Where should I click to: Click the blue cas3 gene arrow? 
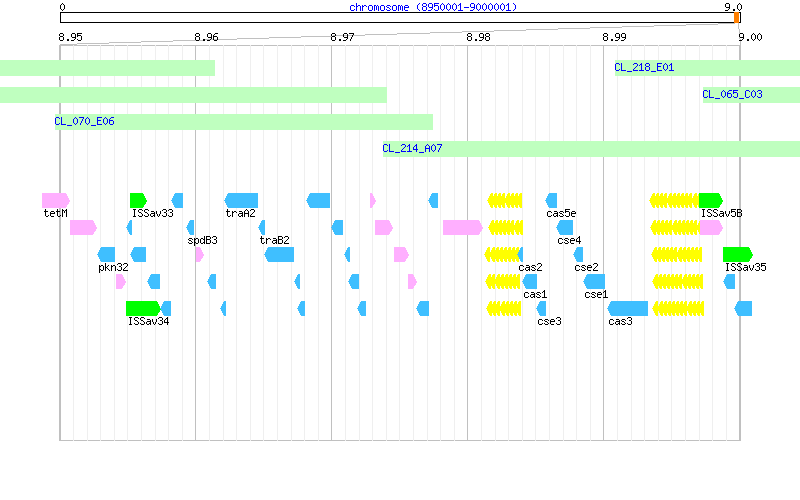pos(628,309)
